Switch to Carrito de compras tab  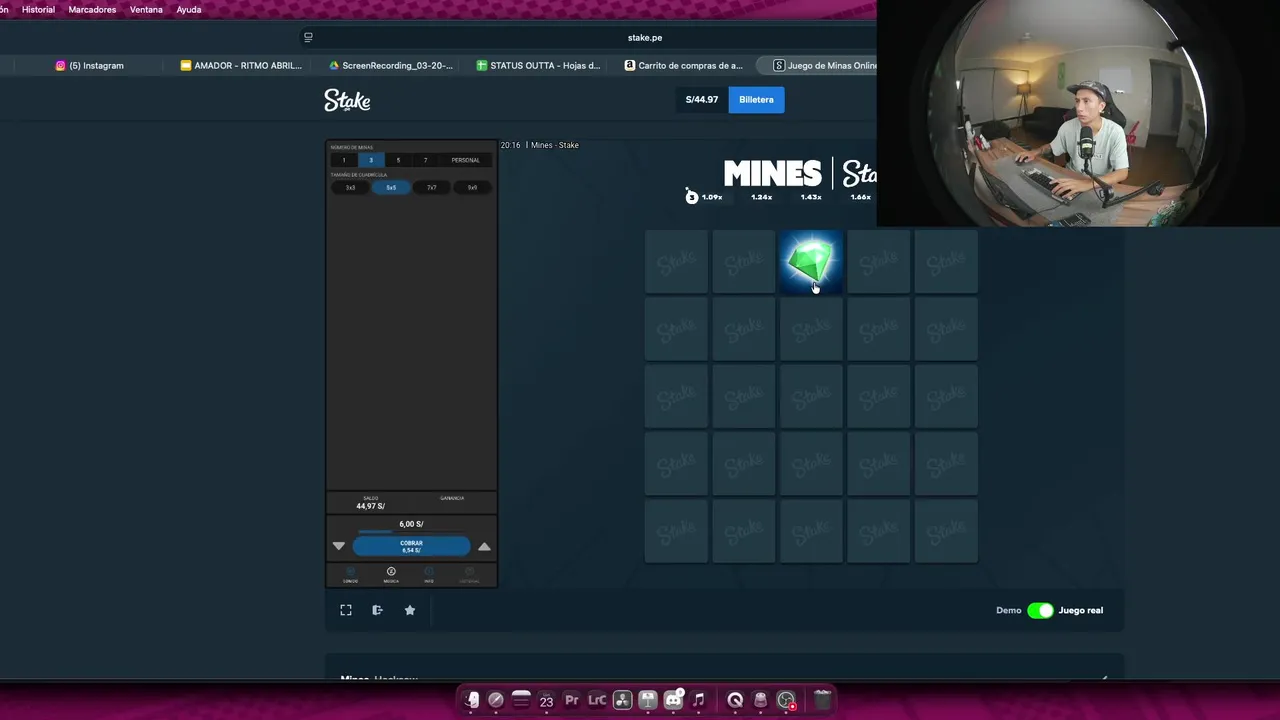click(684, 65)
